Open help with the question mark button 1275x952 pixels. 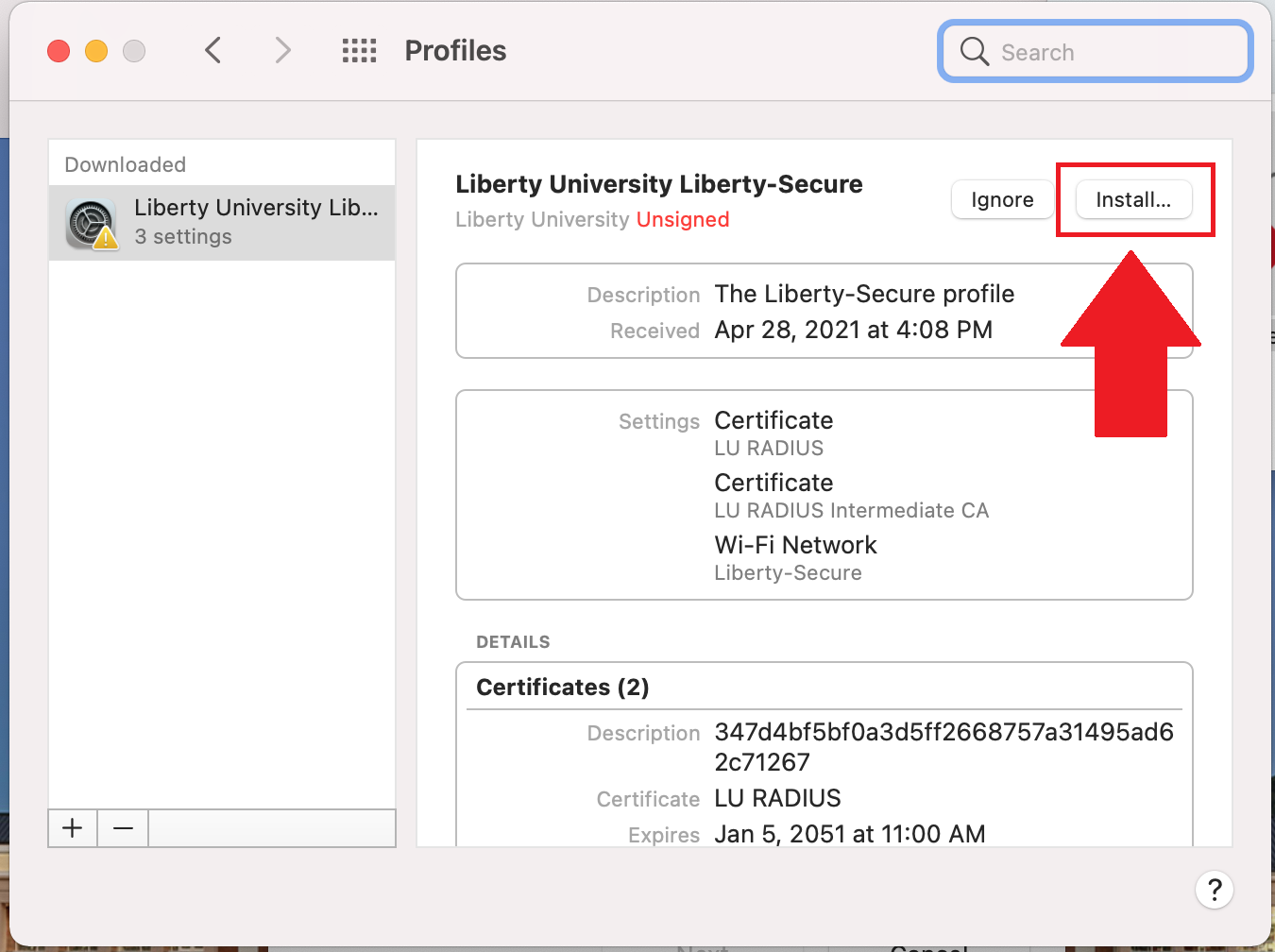tap(1214, 890)
